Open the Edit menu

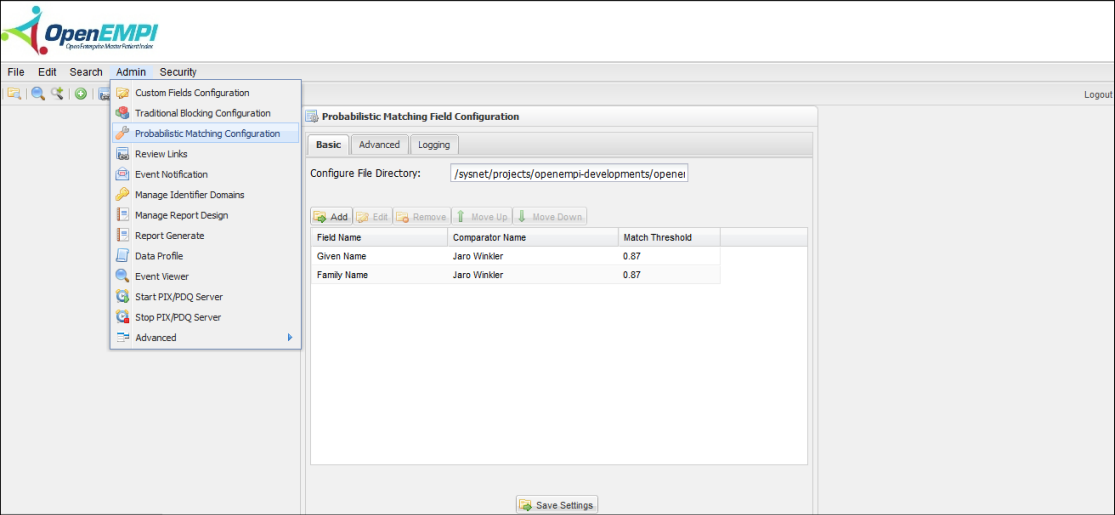point(47,72)
